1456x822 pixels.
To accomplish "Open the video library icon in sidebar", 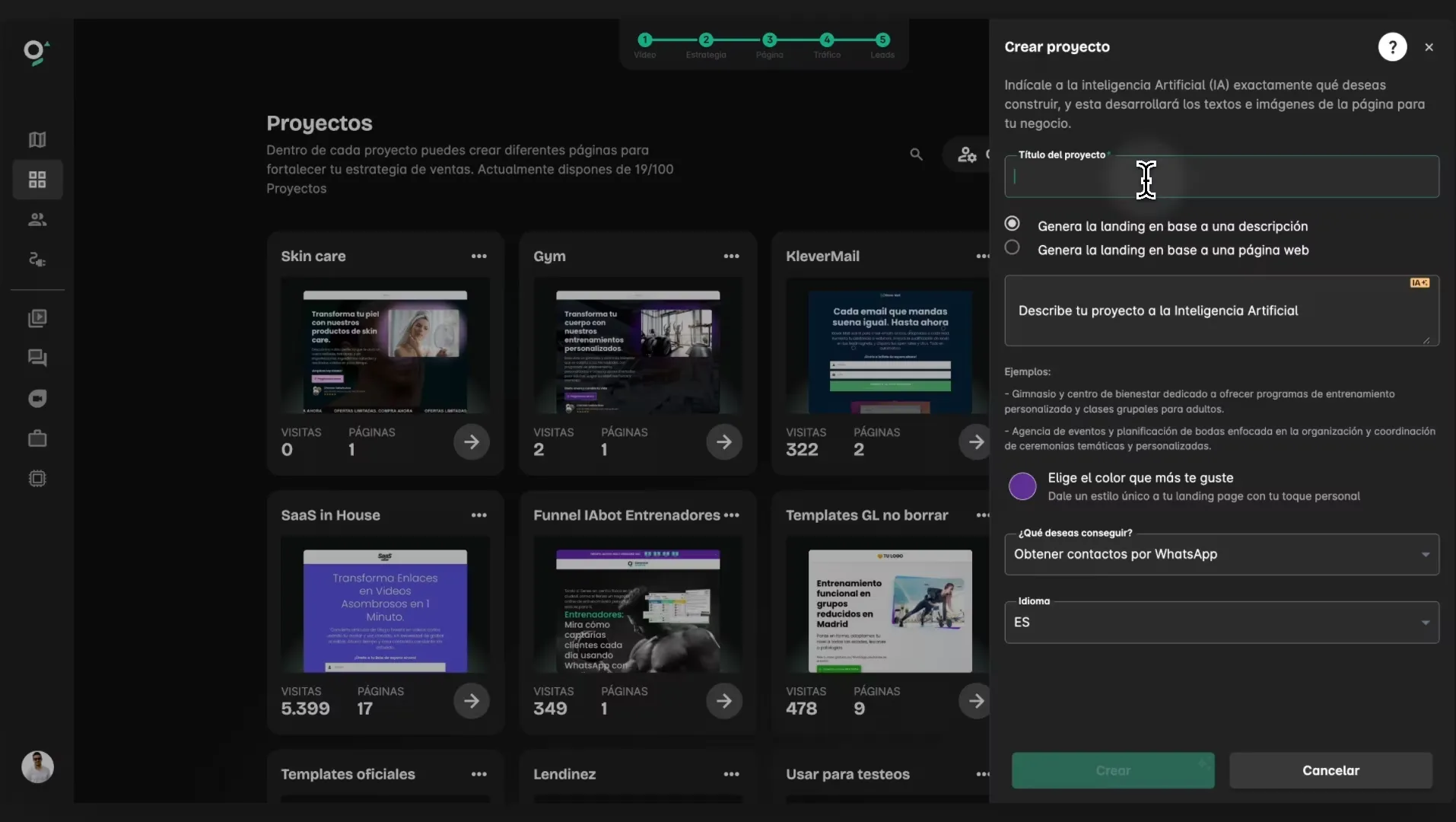I will tap(37, 318).
